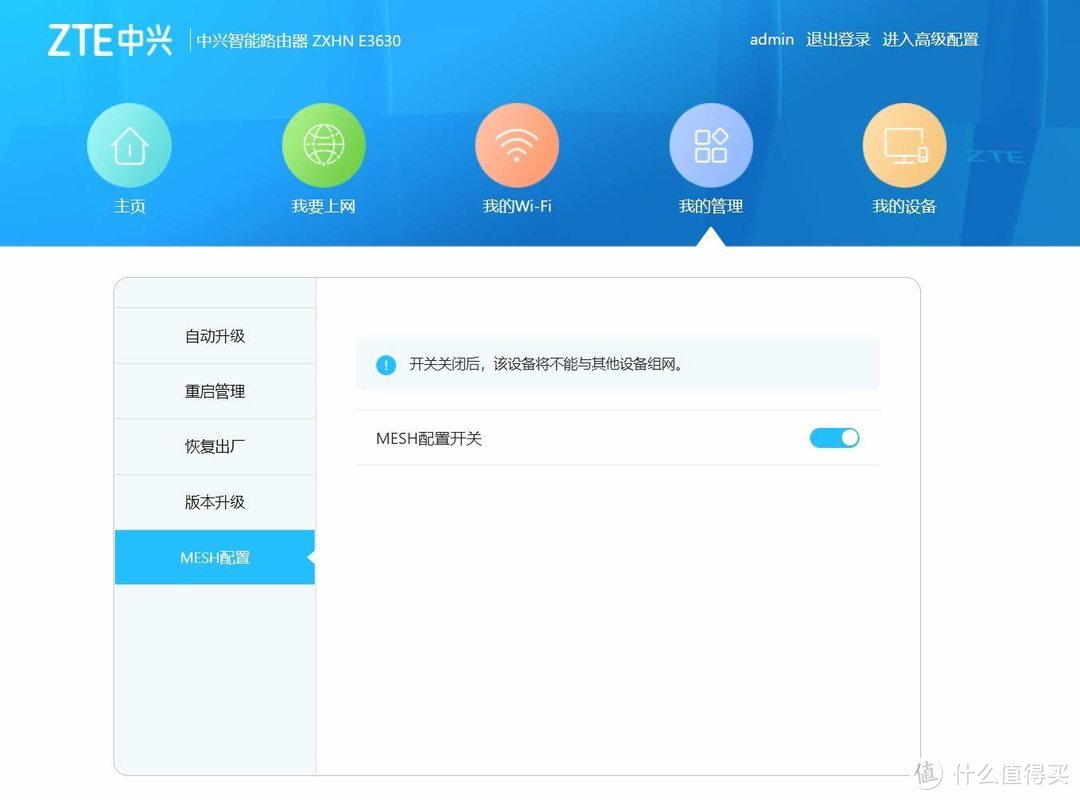Click the ZTE中兴 logo
The width and height of the screenshot is (1080, 800).
coord(110,40)
